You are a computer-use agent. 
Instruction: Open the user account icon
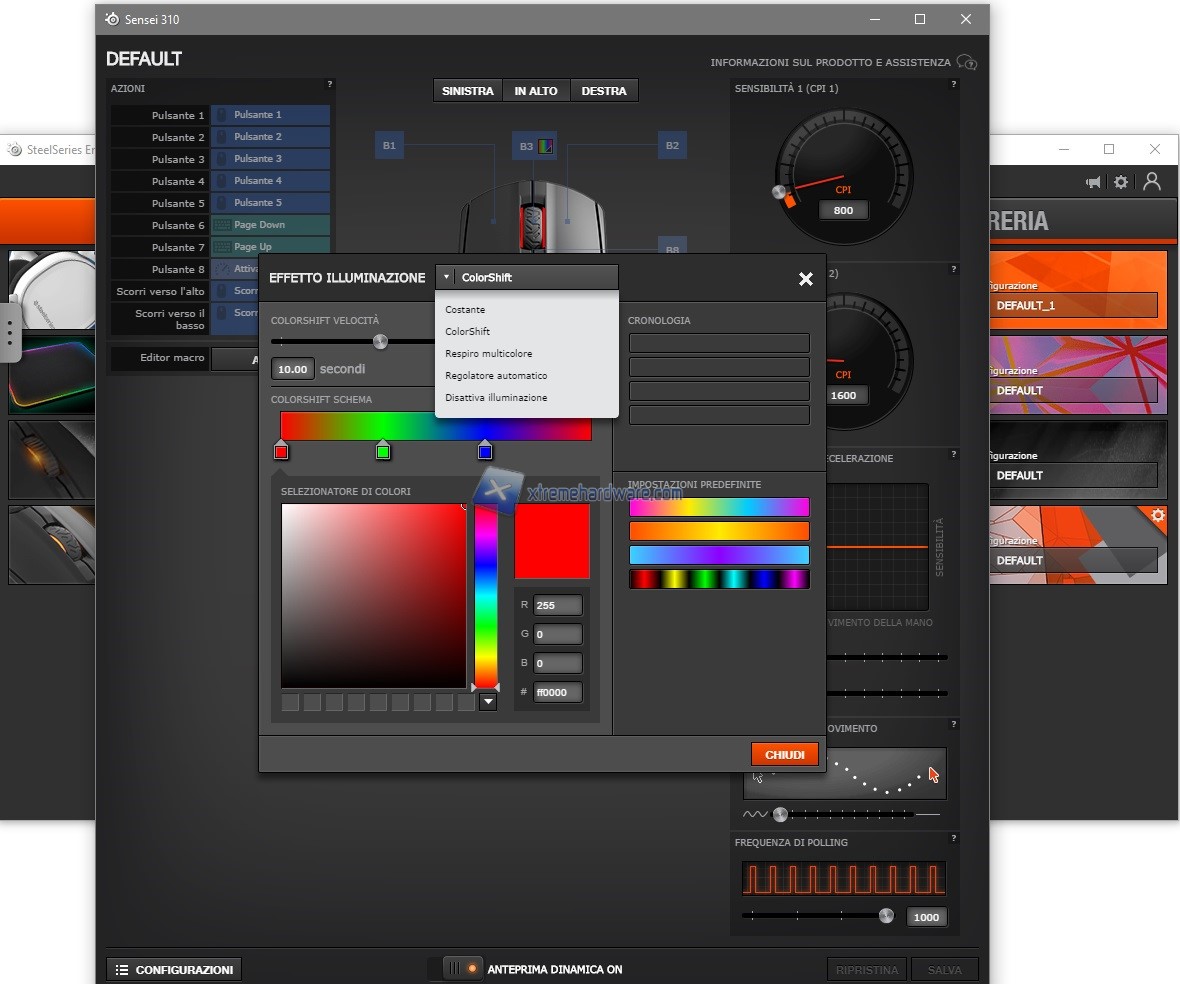click(1152, 181)
